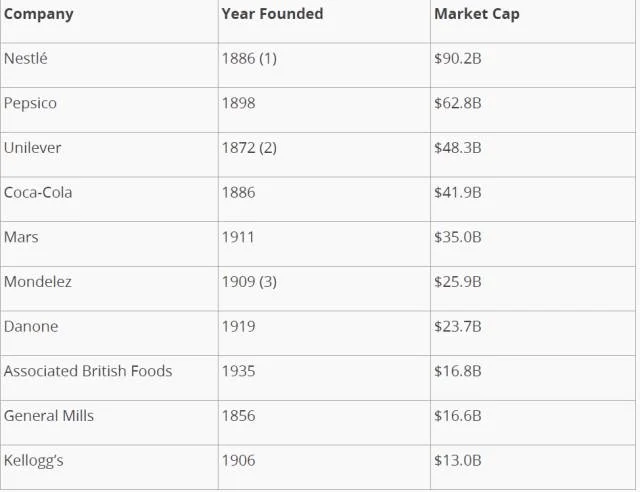
Task: Click the Company column header
Action: pos(39,15)
